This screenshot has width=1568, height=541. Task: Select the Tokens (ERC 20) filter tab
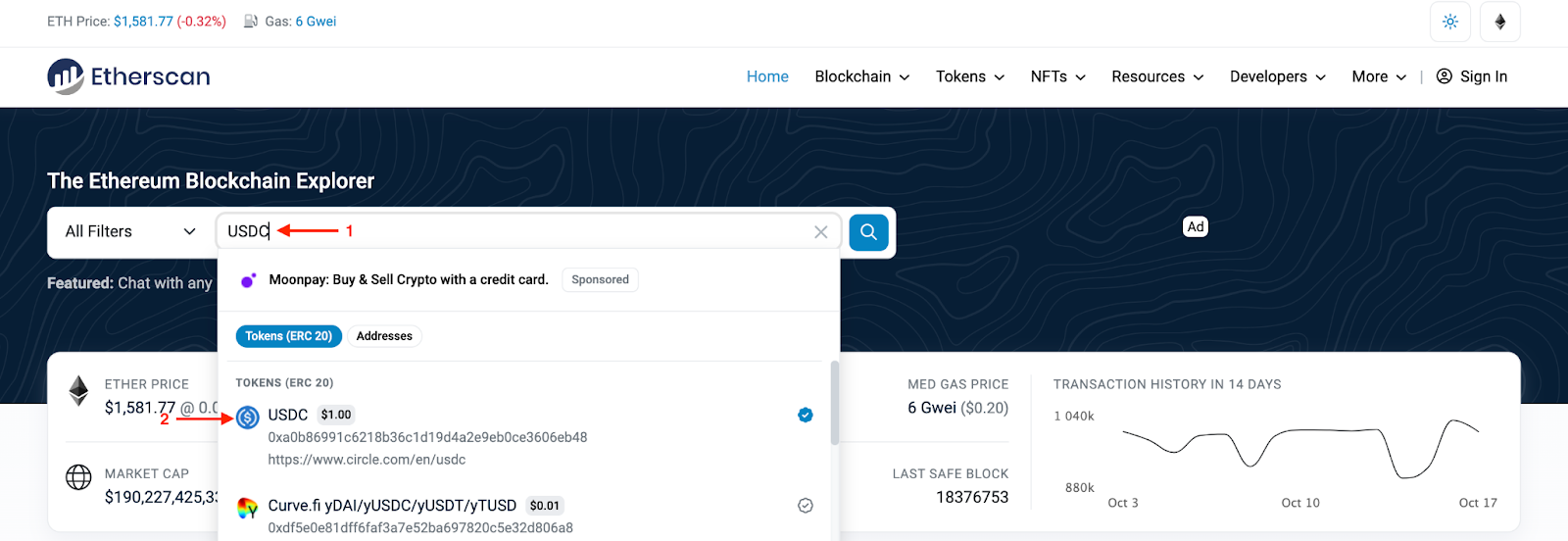tap(289, 336)
